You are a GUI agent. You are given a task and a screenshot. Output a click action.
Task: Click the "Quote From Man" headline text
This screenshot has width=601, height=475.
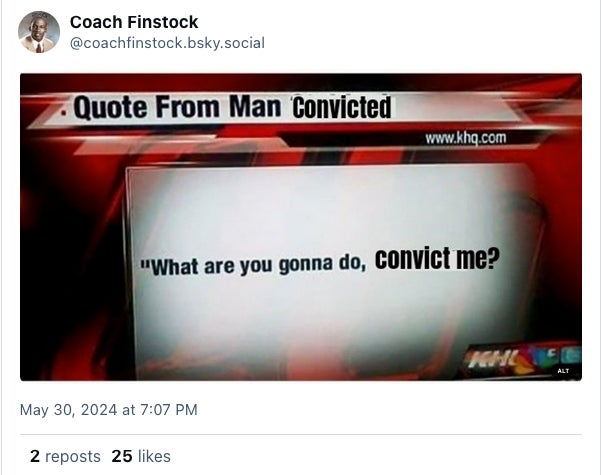point(178,107)
